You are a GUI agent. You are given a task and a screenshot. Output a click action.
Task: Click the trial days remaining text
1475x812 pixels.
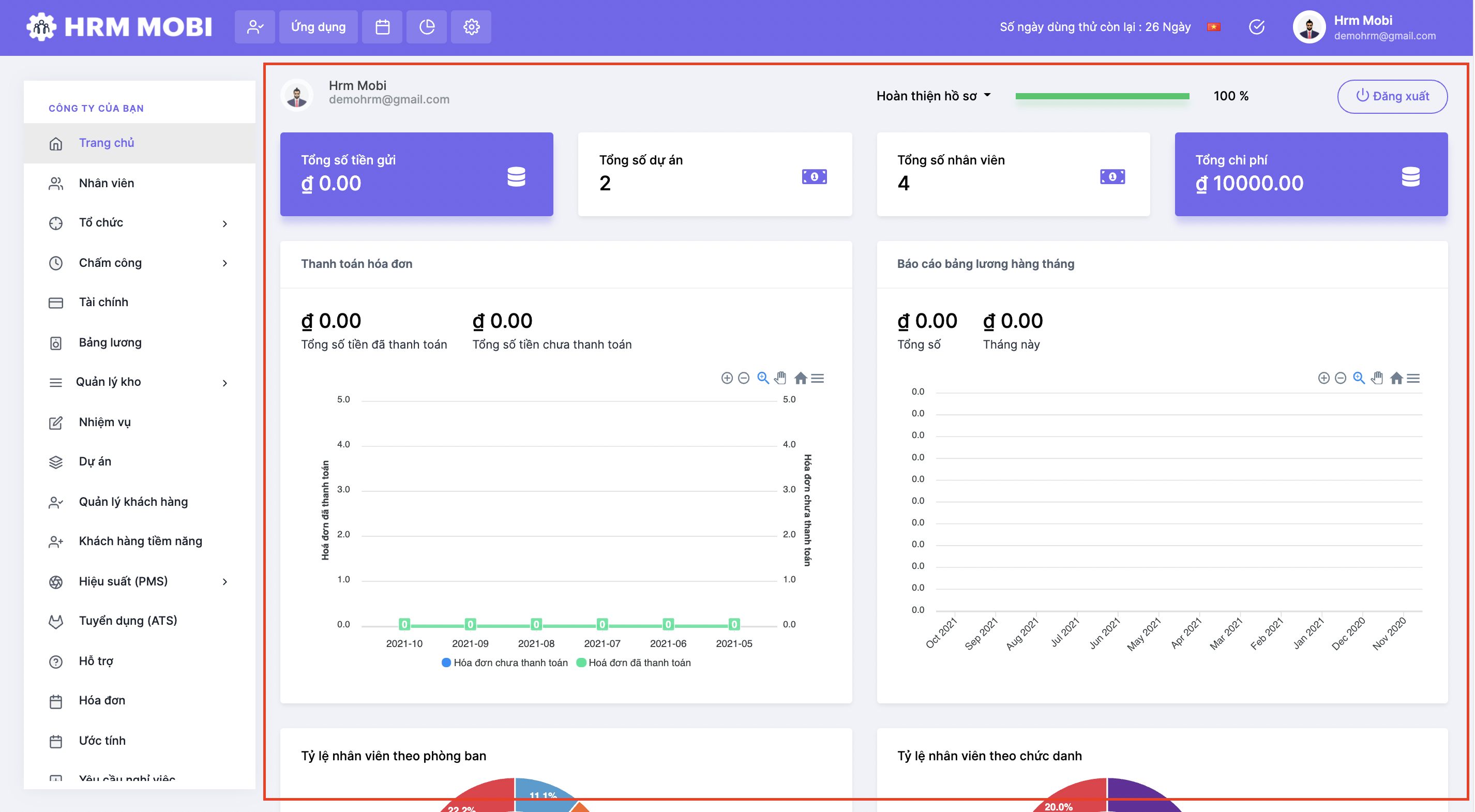(x=1095, y=27)
